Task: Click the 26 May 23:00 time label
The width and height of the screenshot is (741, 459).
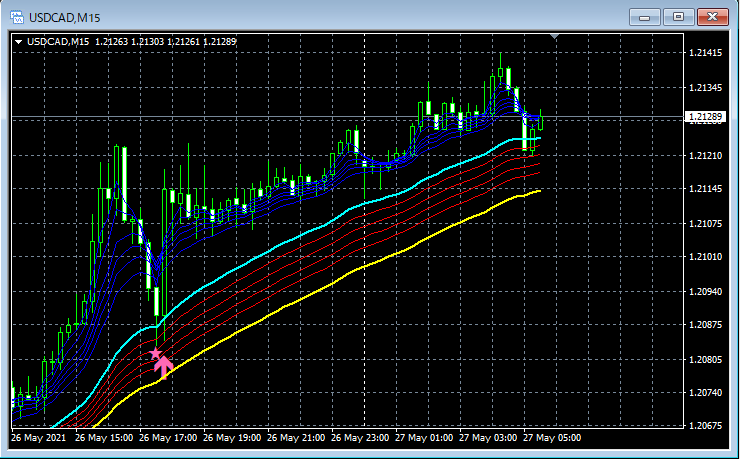Action: pyautogui.click(x=360, y=438)
